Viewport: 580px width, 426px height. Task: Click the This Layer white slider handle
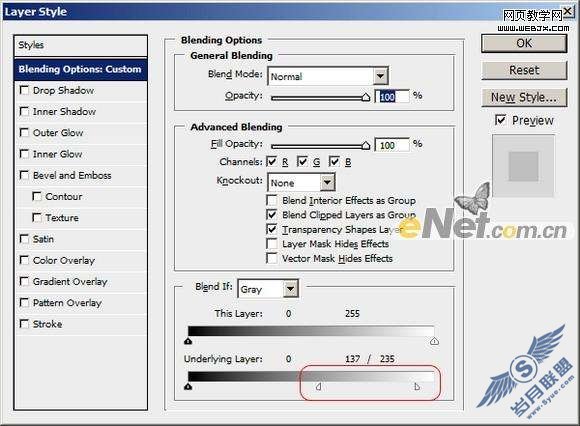click(x=434, y=341)
